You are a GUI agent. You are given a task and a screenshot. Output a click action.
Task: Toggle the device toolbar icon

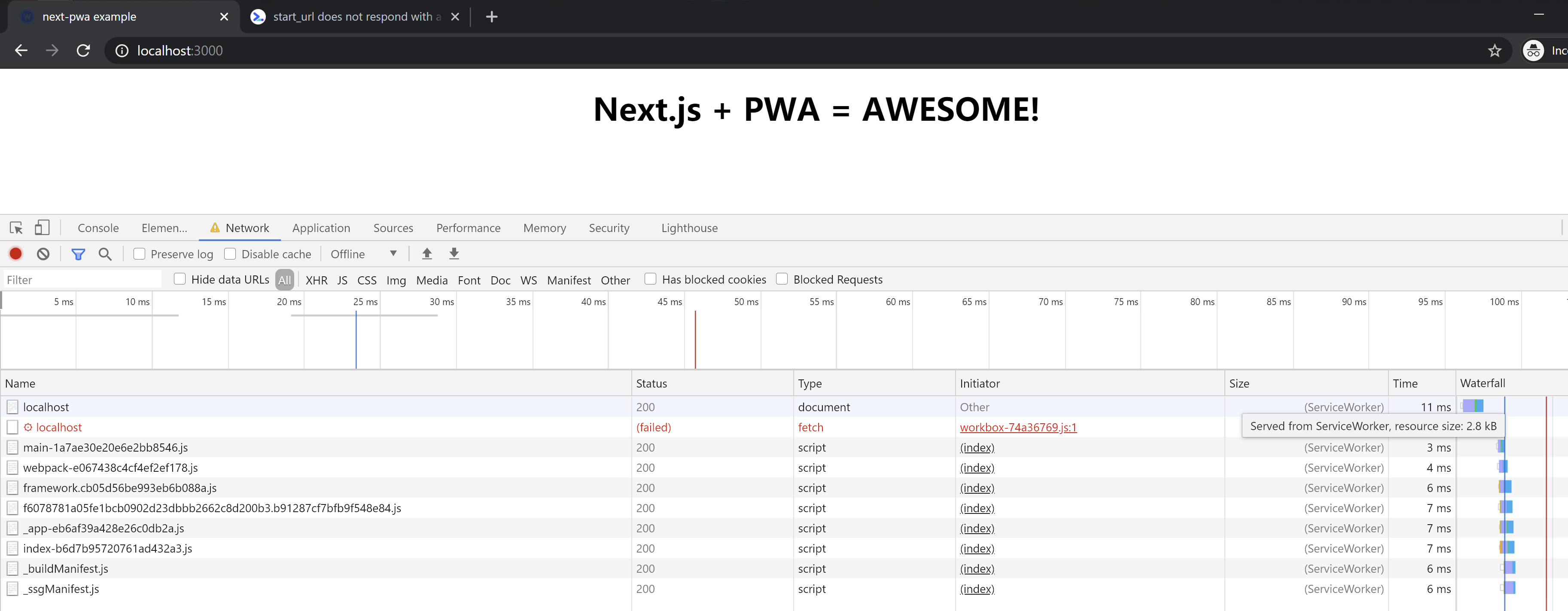41,227
